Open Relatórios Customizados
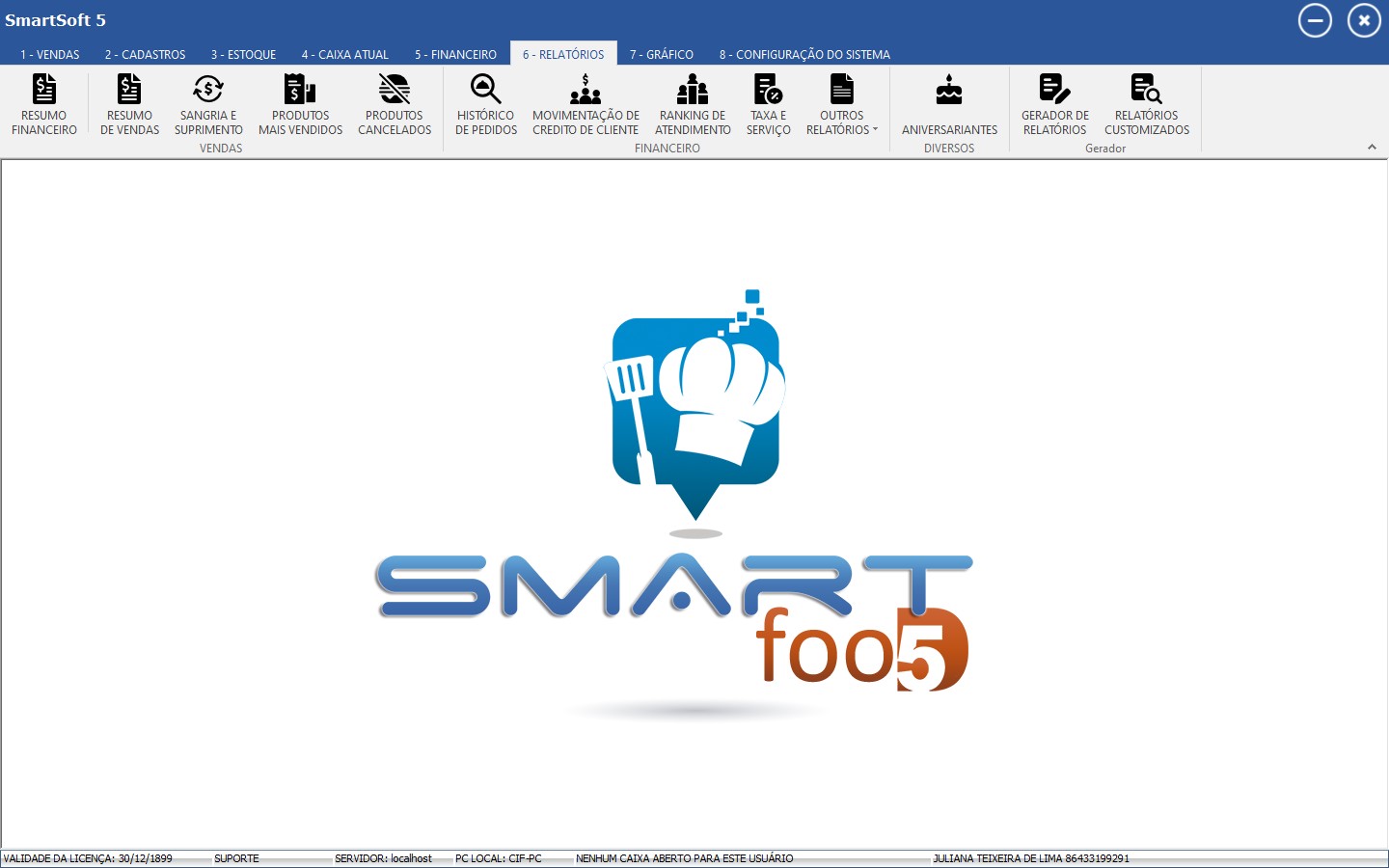 point(1147,104)
